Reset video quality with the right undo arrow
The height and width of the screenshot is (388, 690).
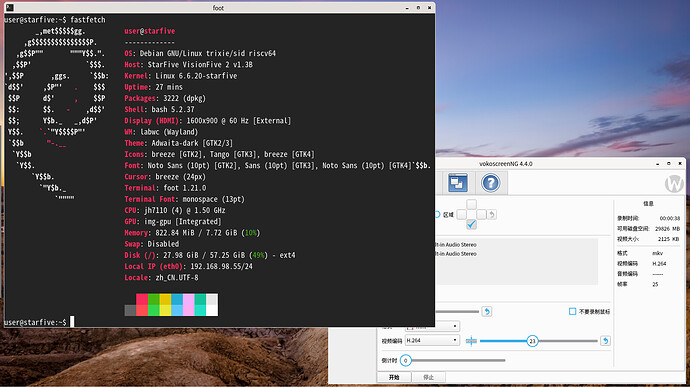606,341
